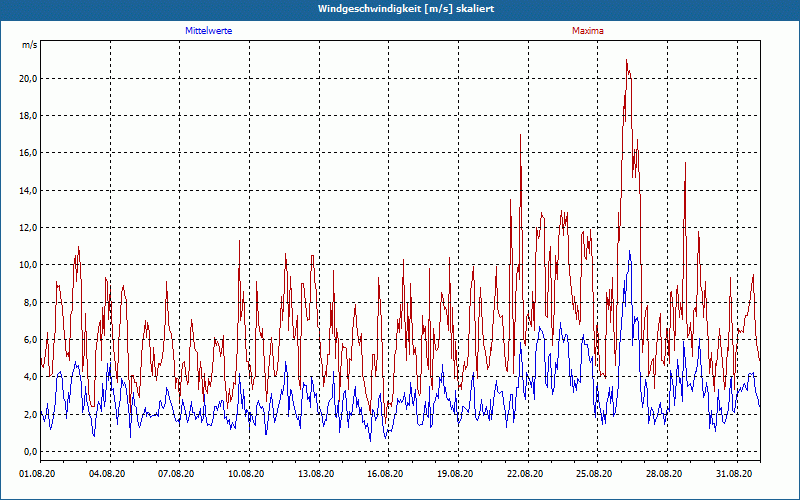800x500 pixels.
Task: Click the 10.08.20 date label
Action: pos(246,474)
